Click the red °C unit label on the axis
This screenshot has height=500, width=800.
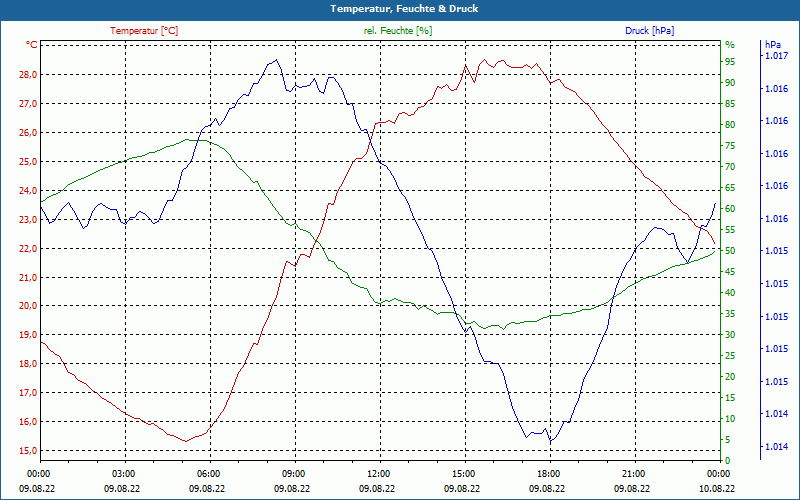click(32, 45)
